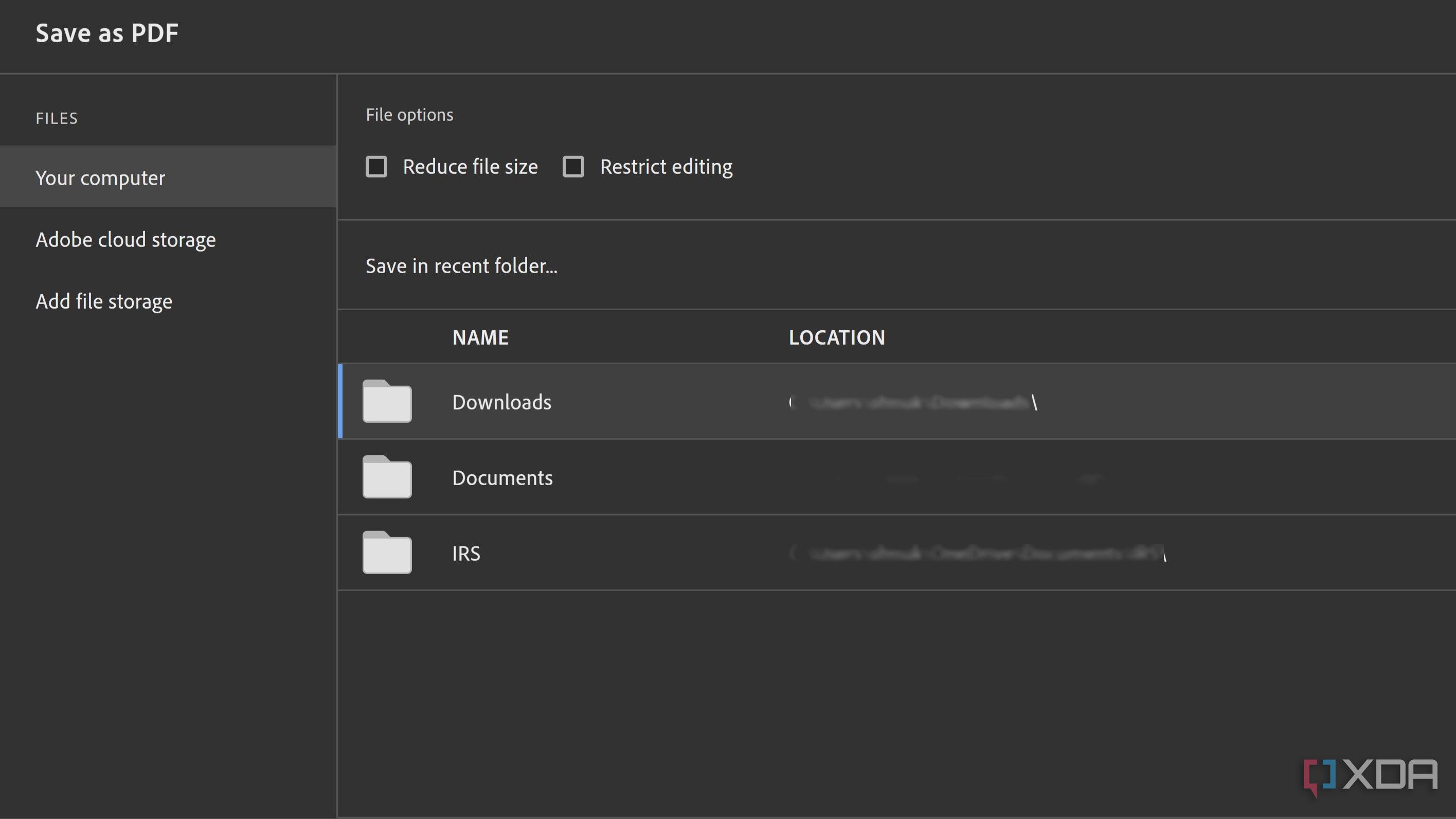The width and height of the screenshot is (1456, 819).
Task: Click the Restrict editing label
Action: pyautogui.click(x=667, y=167)
